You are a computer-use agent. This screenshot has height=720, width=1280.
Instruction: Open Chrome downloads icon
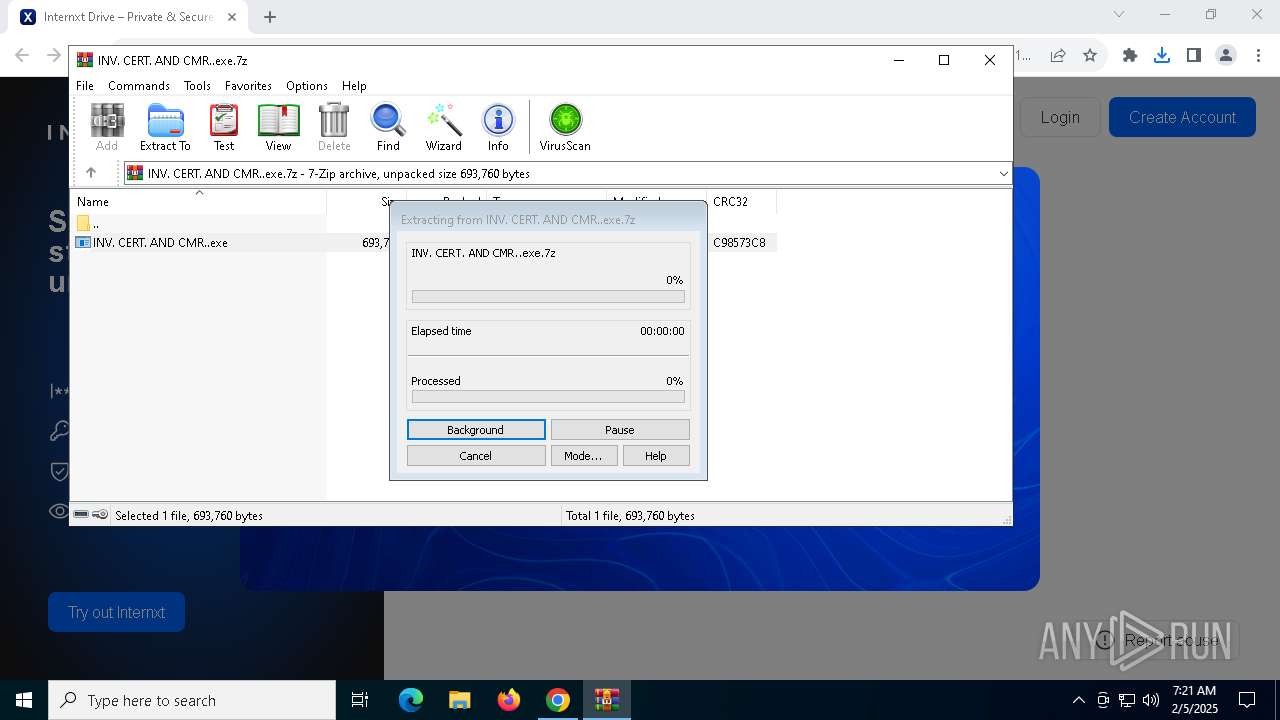[x=1162, y=55]
